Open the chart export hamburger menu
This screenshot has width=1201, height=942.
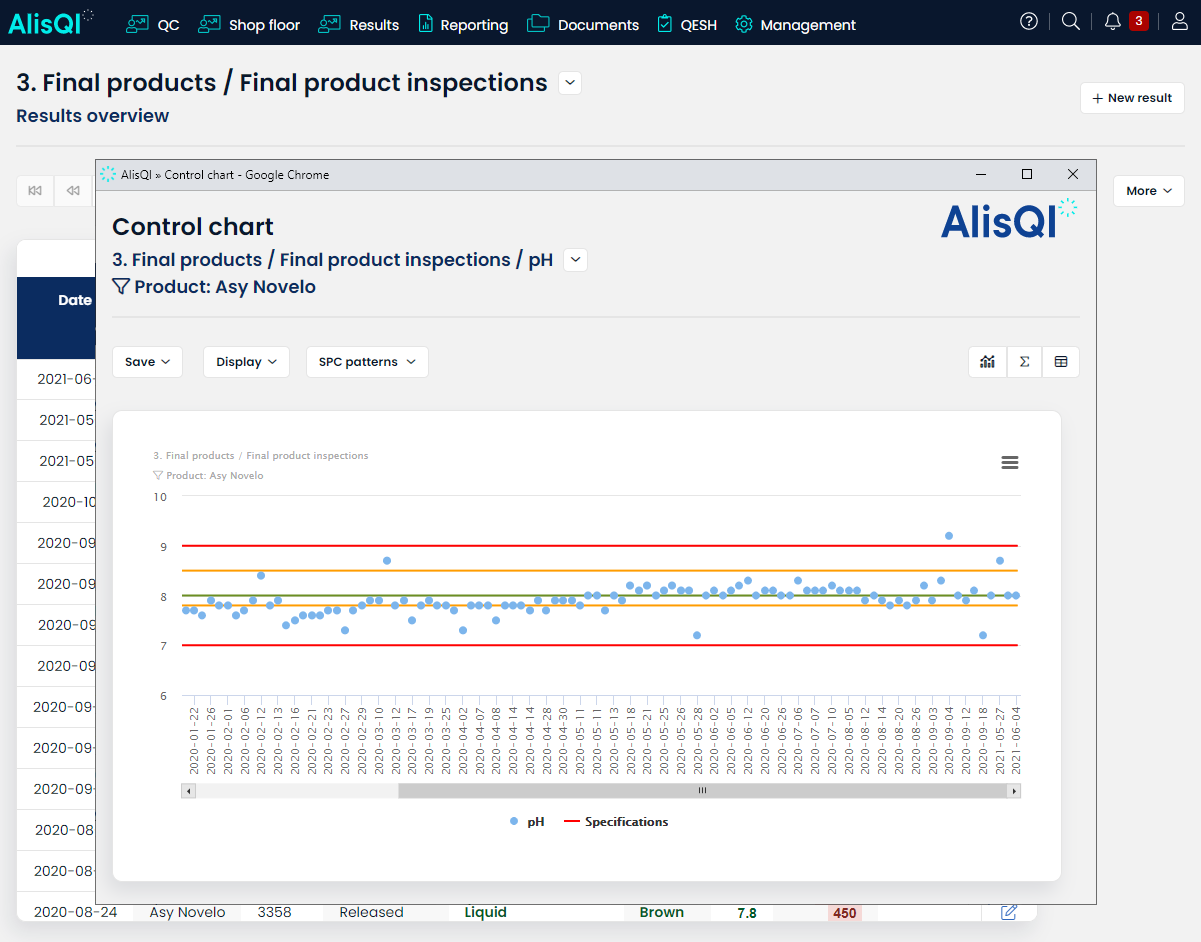[1009, 463]
